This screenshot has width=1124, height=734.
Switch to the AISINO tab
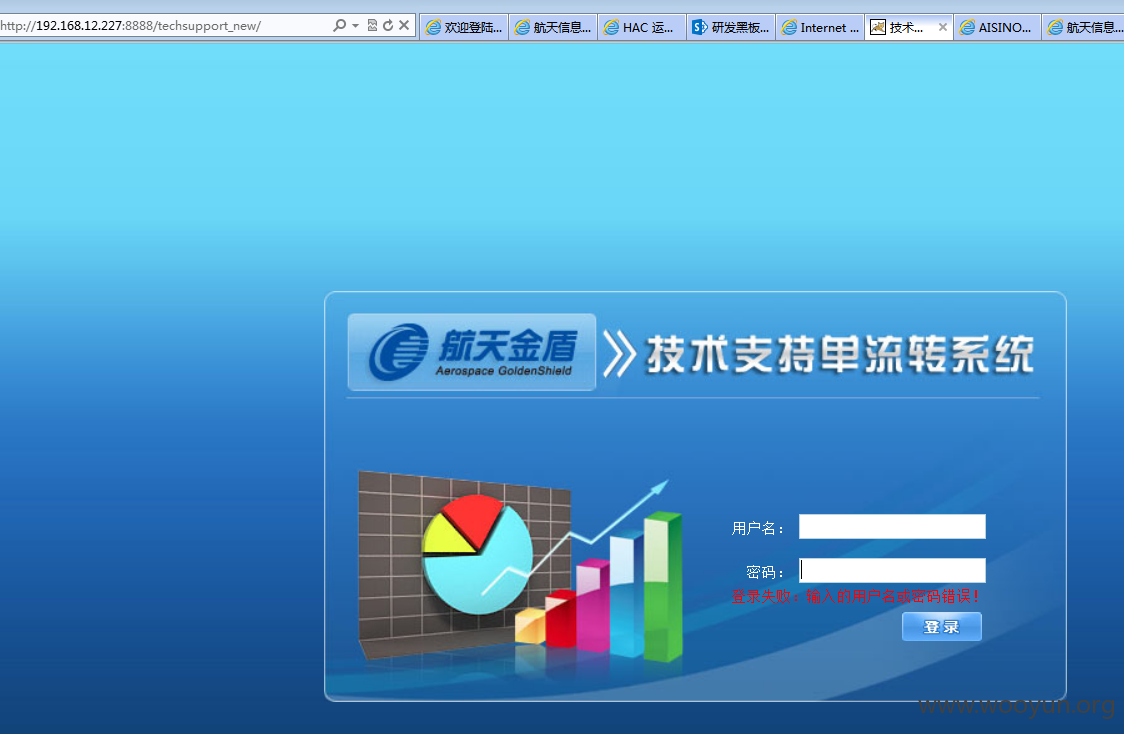click(x=998, y=28)
